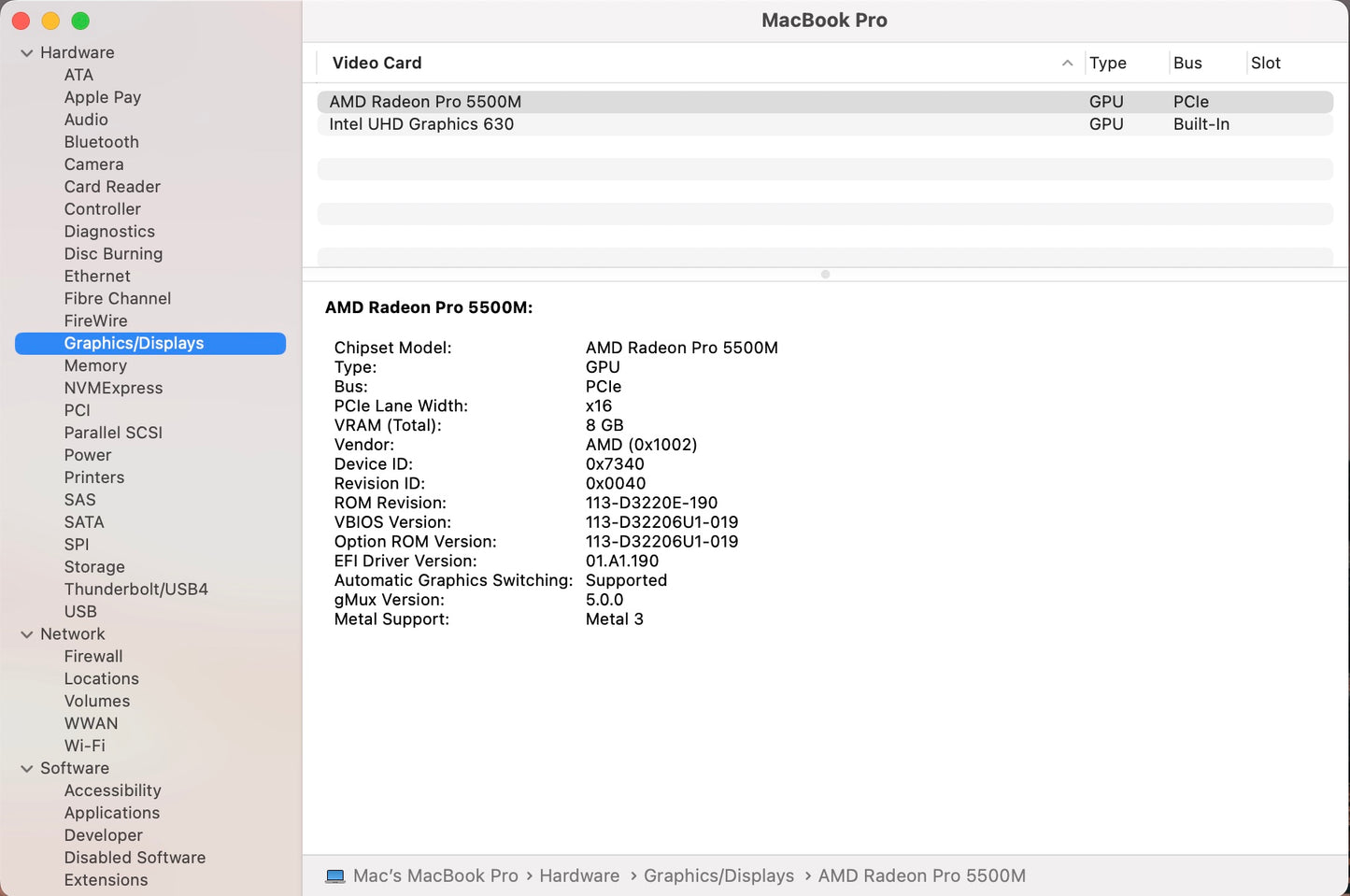Collapse the Software section in sidebar
This screenshot has width=1350, height=896.
pyautogui.click(x=27, y=768)
